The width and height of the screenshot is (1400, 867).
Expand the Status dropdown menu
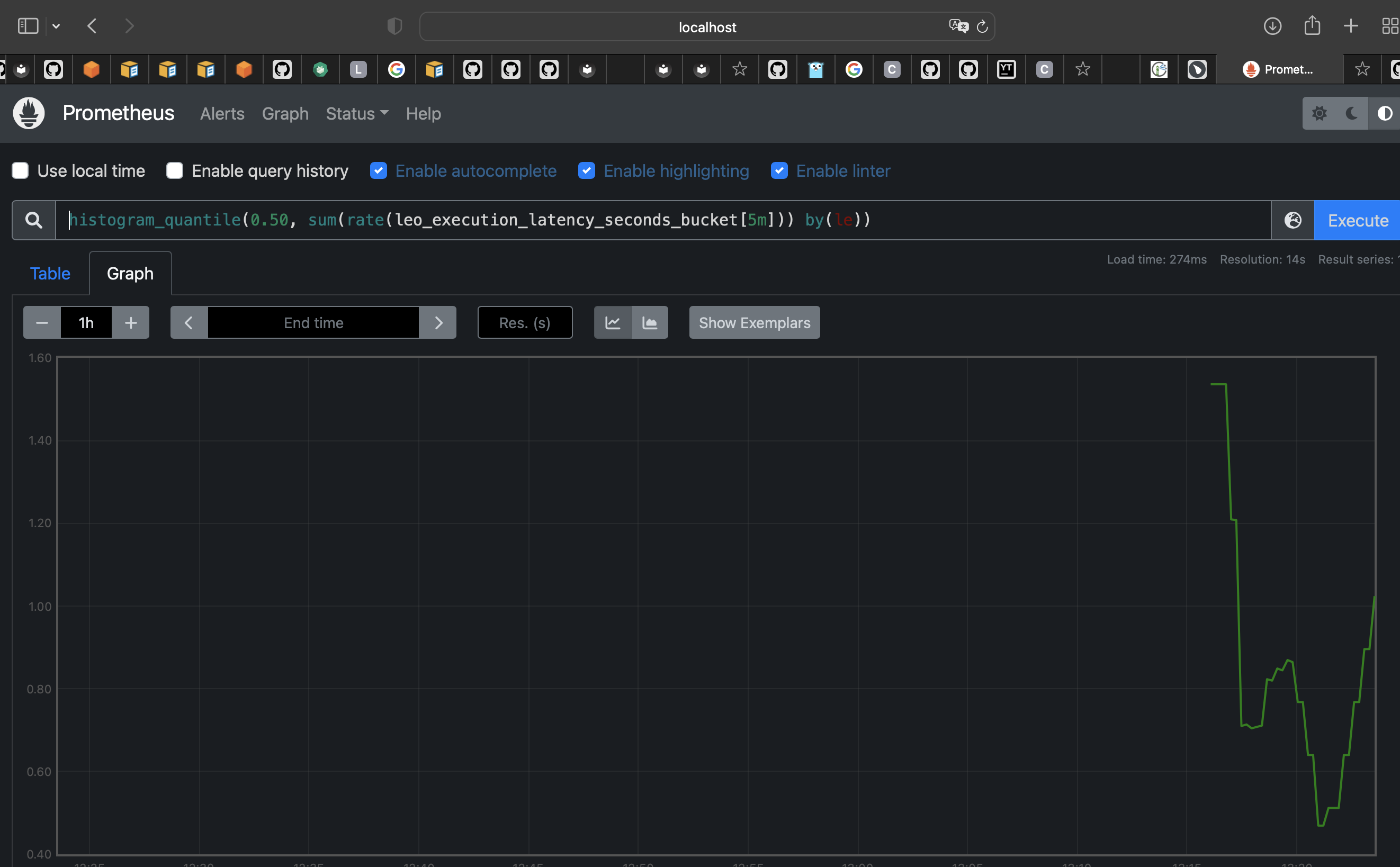(x=357, y=113)
